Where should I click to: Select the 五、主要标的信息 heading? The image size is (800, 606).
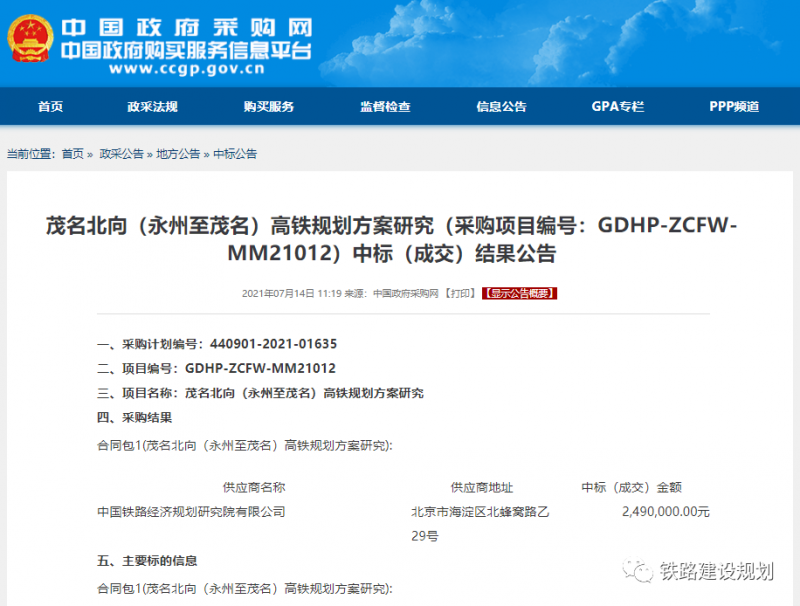[x=147, y=561]
